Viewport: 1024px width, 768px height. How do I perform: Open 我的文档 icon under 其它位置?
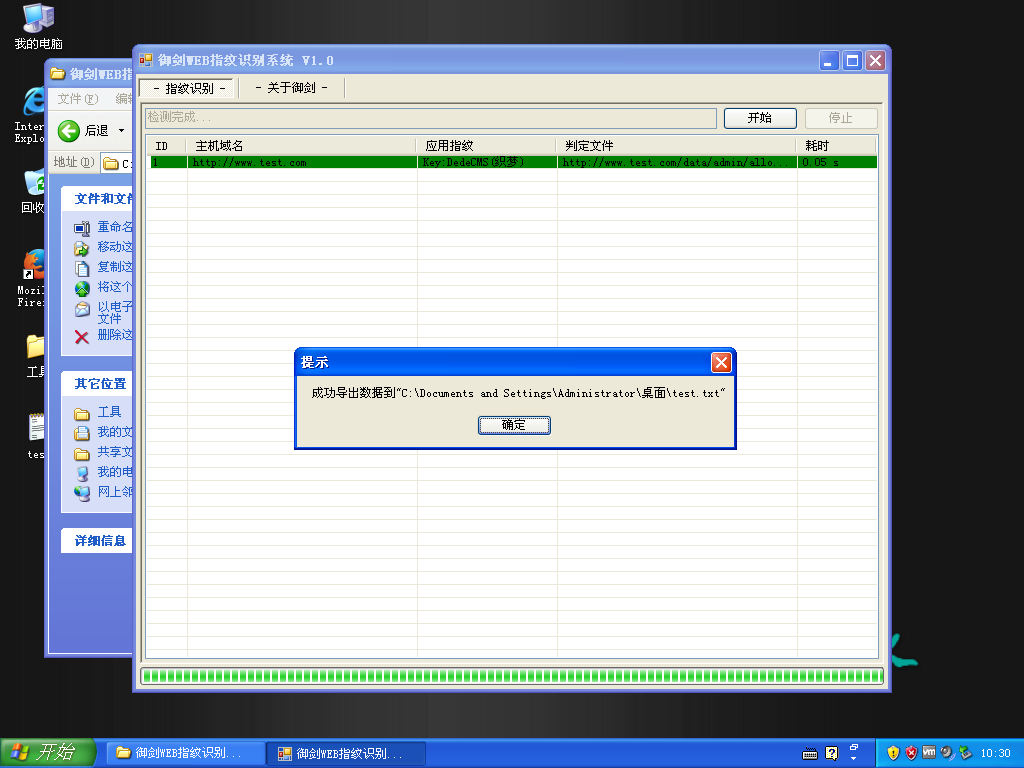click(x=82, y=433)
